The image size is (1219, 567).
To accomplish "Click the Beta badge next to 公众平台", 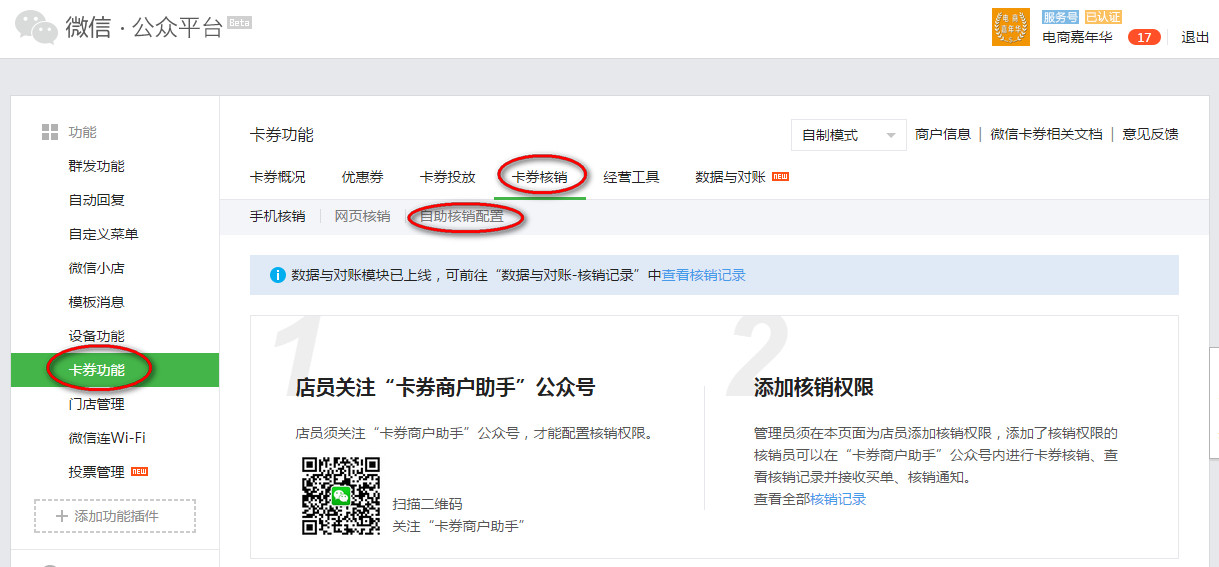I will coord(239,22).
